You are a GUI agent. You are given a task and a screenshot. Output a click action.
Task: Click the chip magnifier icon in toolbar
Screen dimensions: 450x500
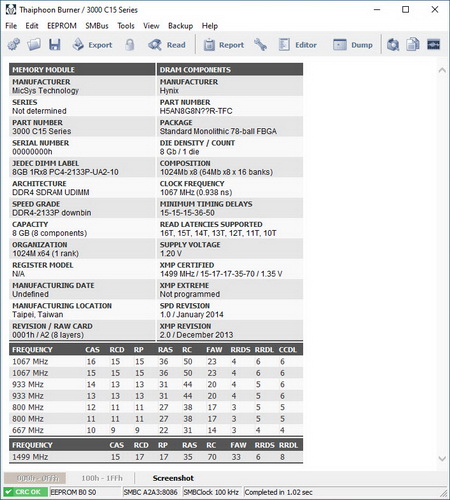[x=393, y=45]
